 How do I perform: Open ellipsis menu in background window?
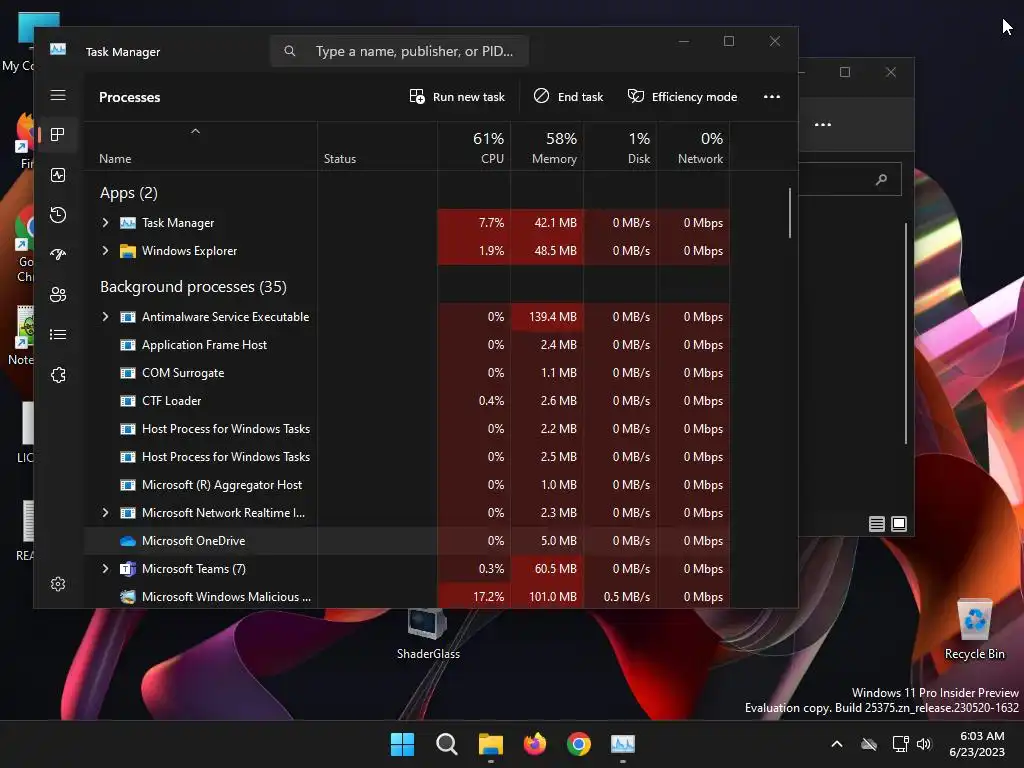[823, 125]
